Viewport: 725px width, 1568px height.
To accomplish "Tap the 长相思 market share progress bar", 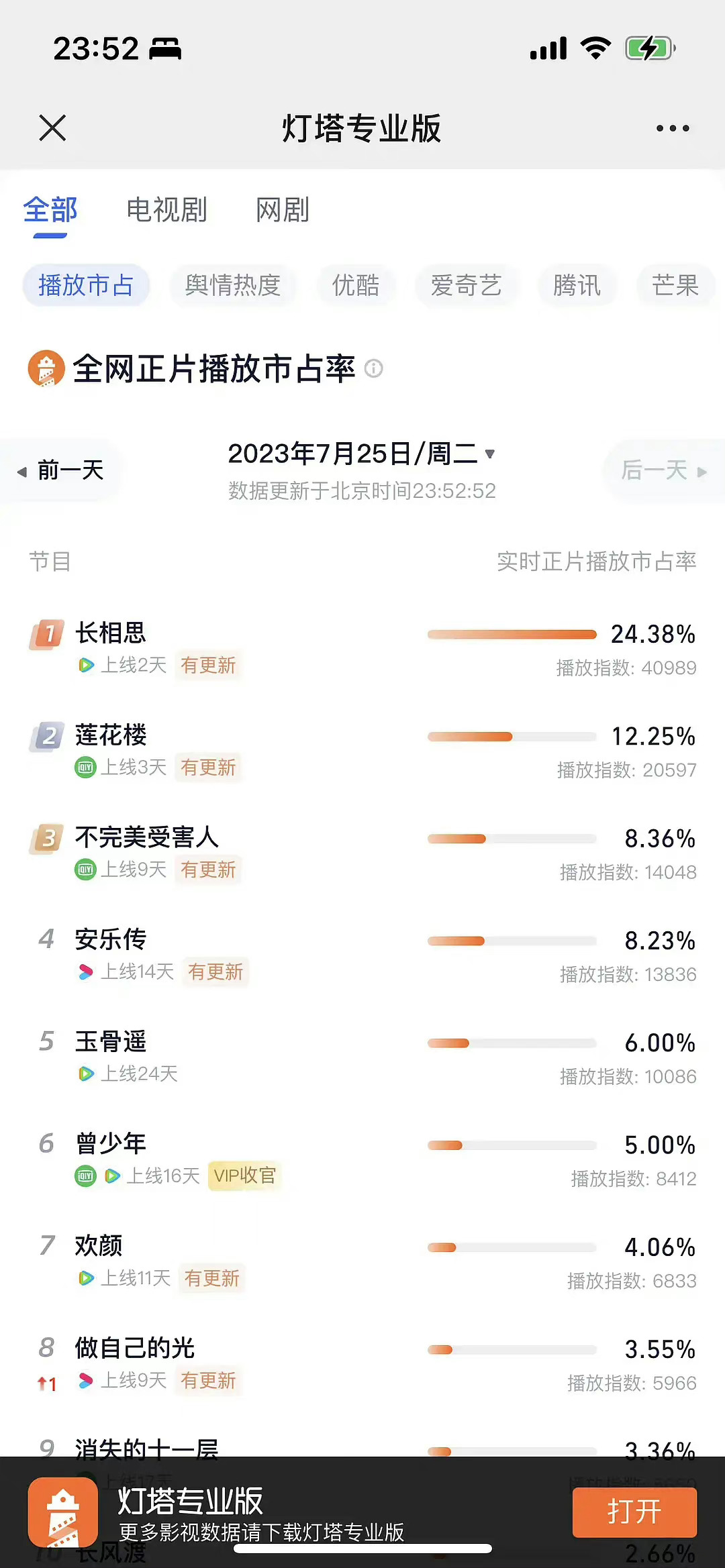I will point(512,635).
